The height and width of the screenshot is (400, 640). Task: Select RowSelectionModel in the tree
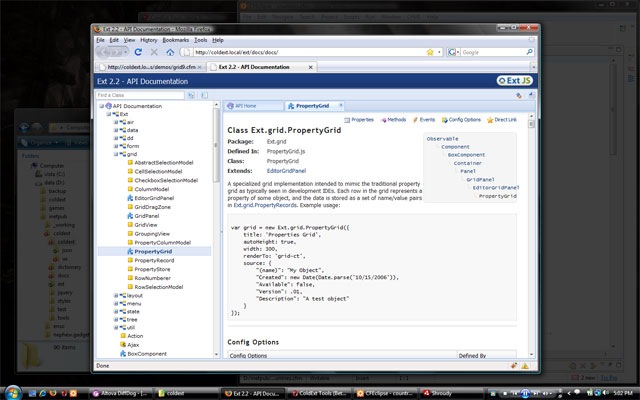[x=159, y=287]
